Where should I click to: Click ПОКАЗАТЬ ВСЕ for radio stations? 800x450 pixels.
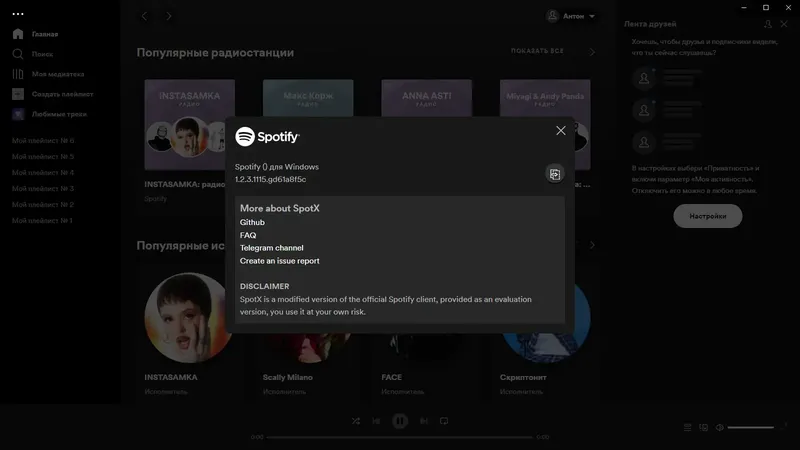(537, 51)
